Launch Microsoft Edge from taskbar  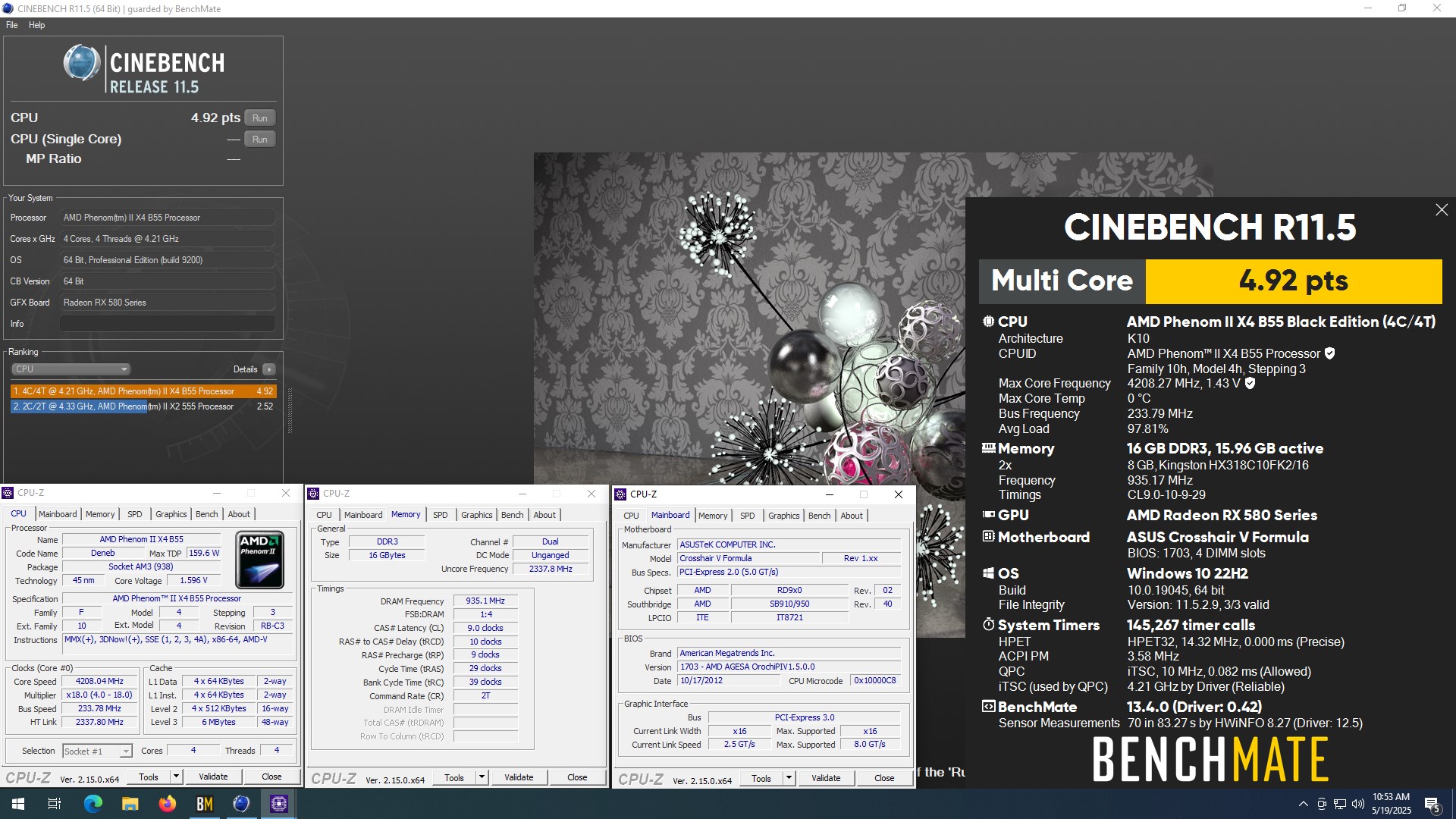[93, 804]
